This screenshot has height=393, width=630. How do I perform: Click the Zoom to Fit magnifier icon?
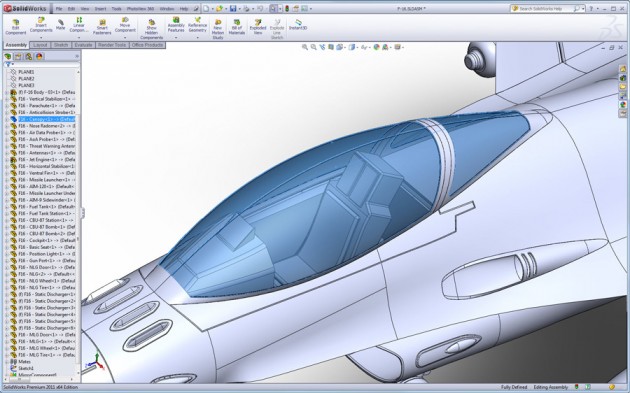305,47
